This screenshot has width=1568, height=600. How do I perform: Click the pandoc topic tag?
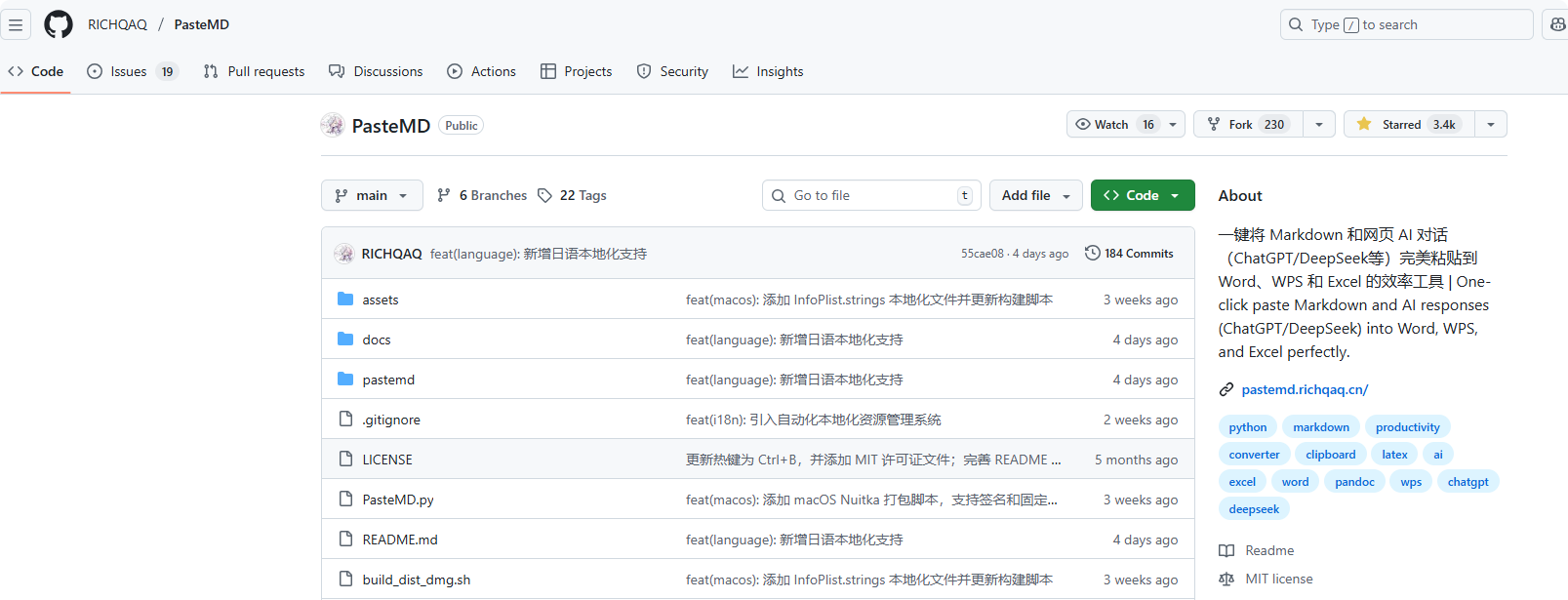(1354, 482)
